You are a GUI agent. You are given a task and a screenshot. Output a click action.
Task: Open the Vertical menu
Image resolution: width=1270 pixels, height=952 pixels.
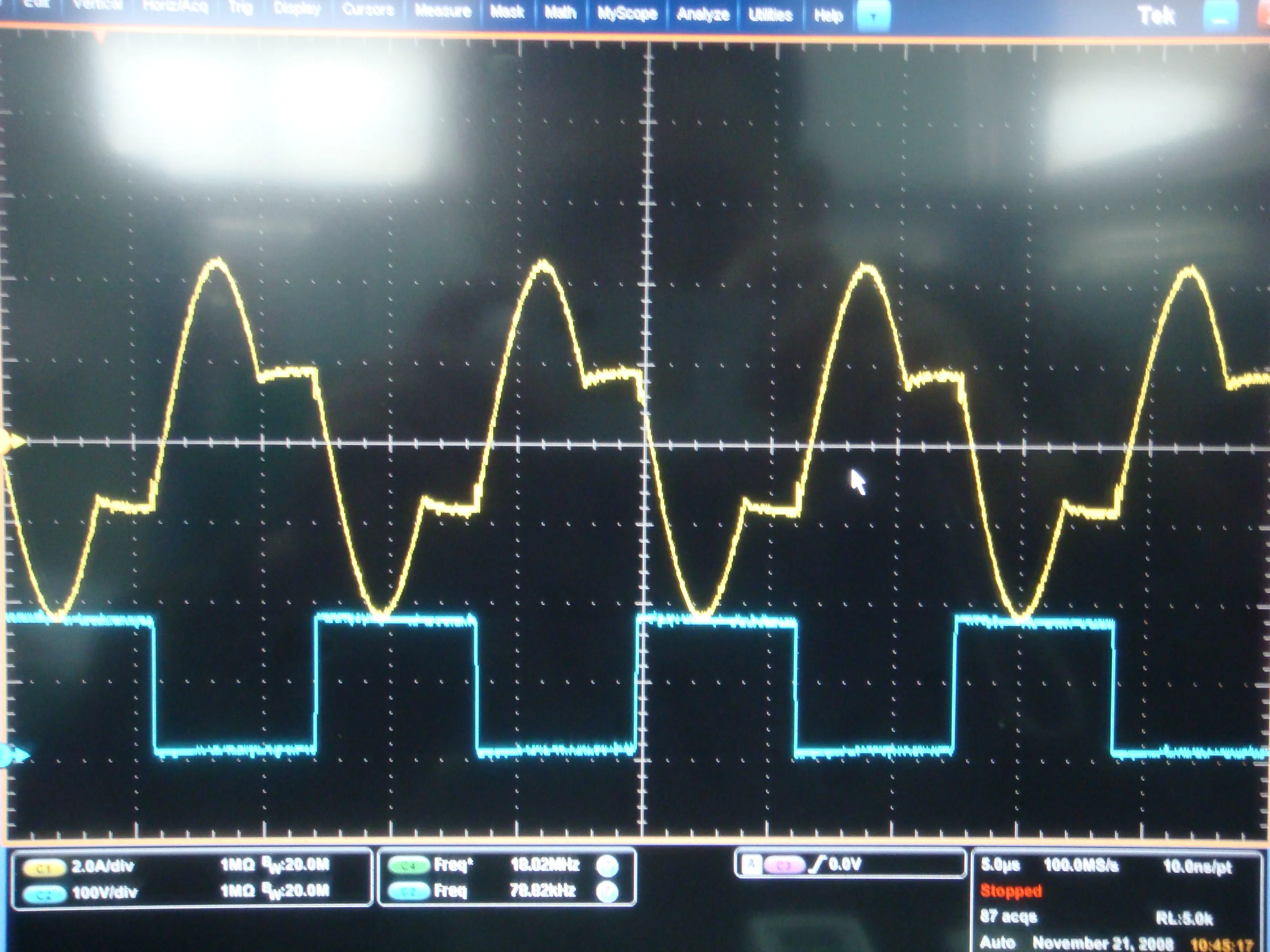click(98, 5)
